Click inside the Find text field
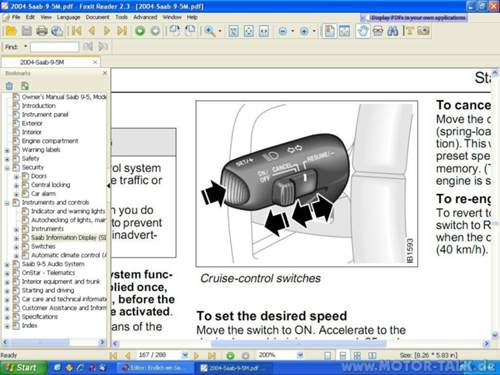500x375 pixels. click(x=55, y=47)
